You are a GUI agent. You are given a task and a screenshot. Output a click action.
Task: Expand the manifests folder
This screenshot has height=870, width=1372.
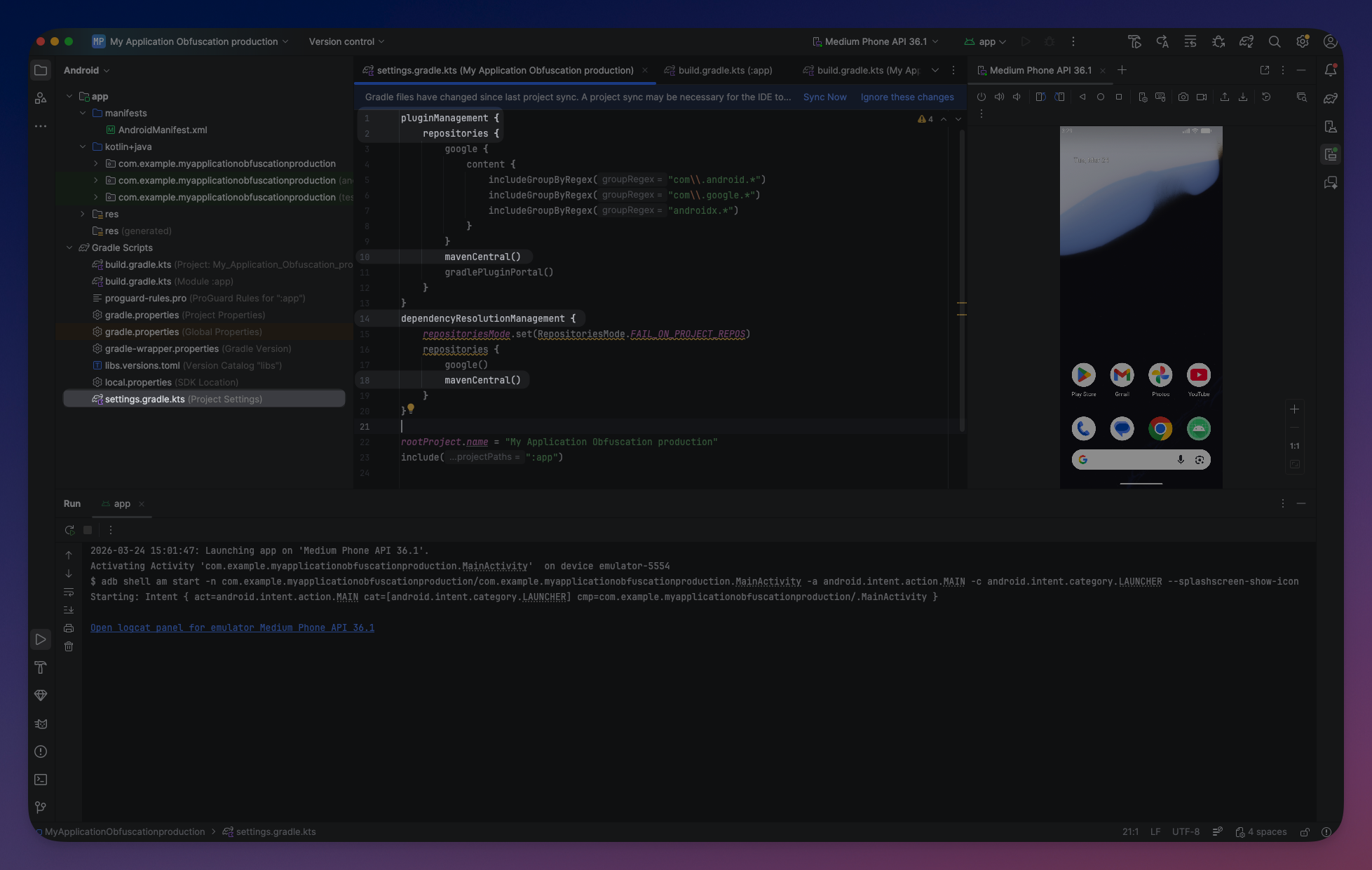[83, 113]
